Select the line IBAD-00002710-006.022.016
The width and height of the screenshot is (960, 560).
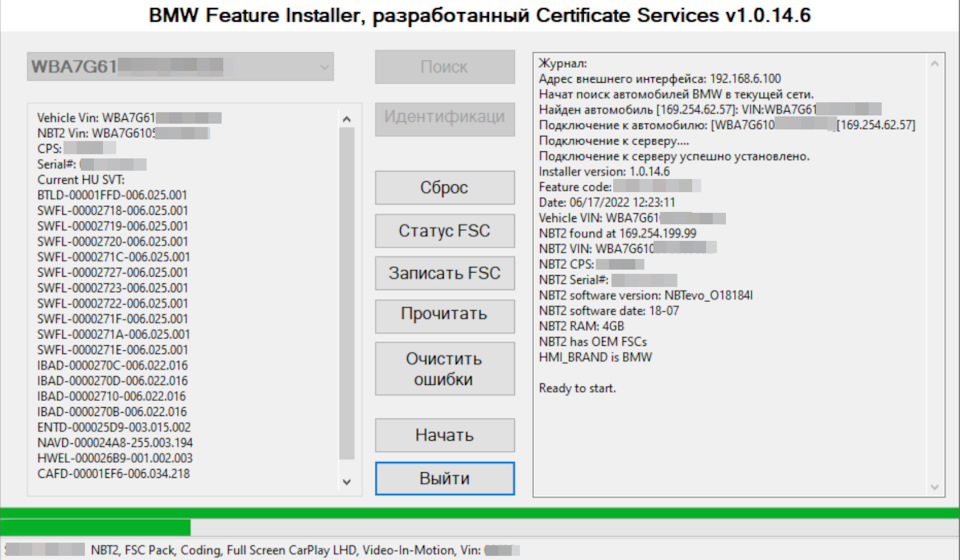[x=111, y=396]
